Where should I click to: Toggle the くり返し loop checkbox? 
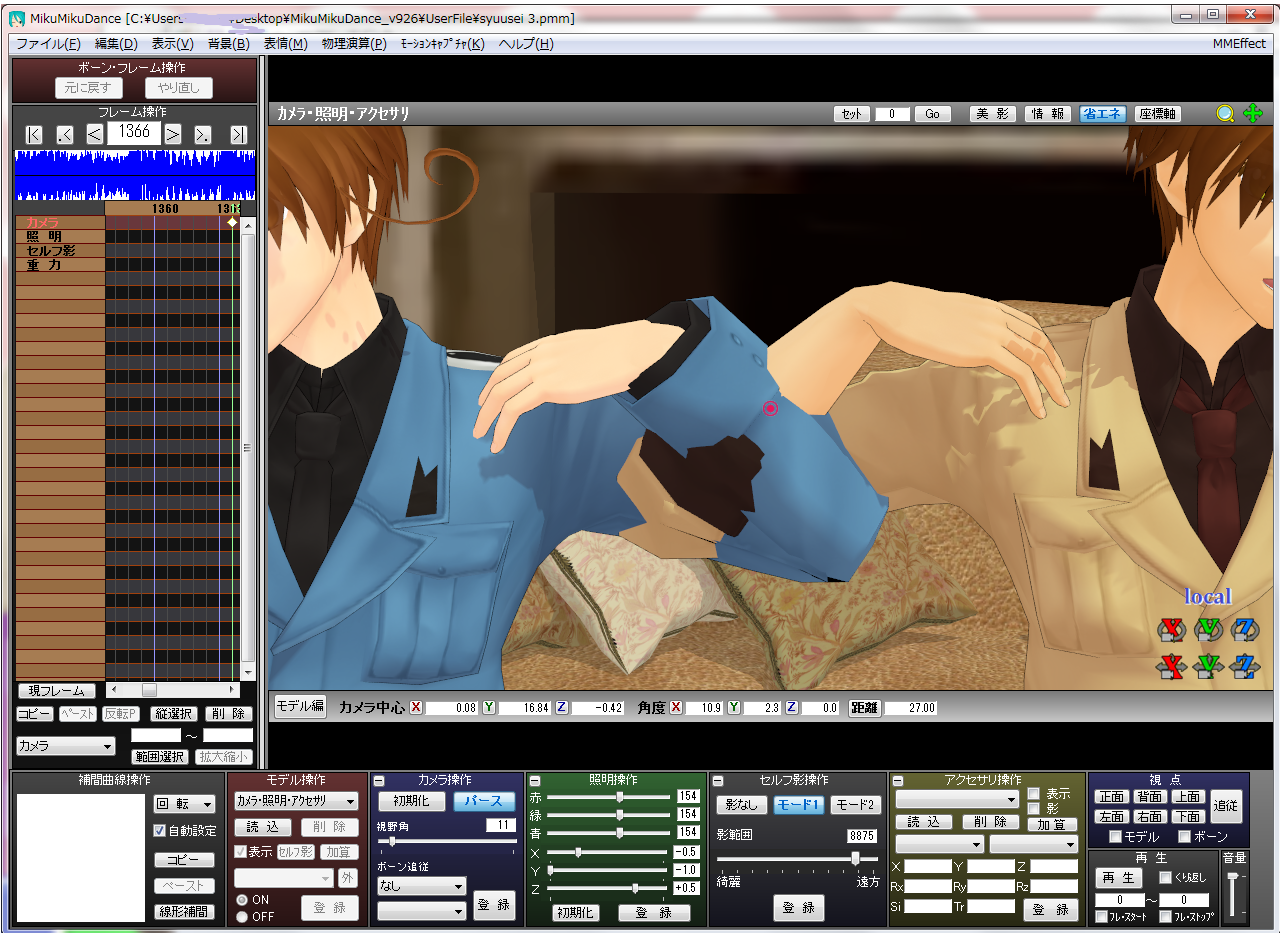pos(1165,878)
